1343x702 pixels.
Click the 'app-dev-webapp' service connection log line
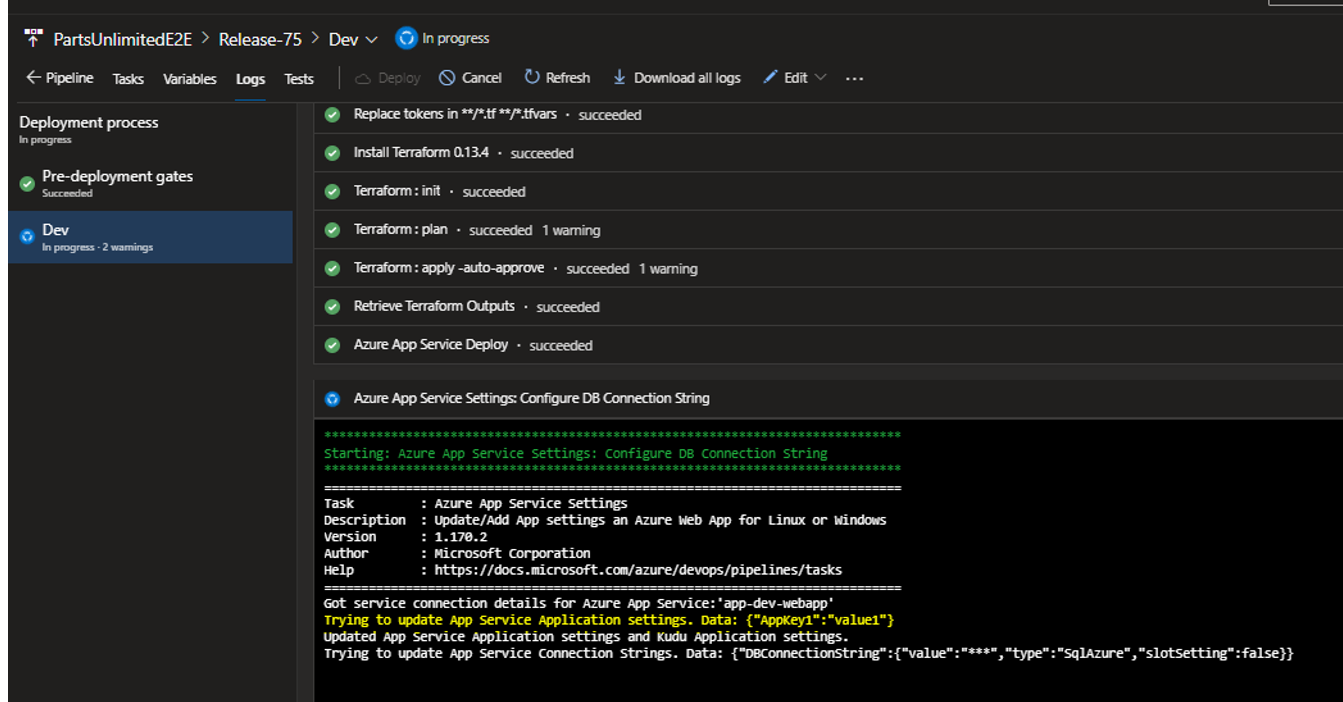coord(579,603)
